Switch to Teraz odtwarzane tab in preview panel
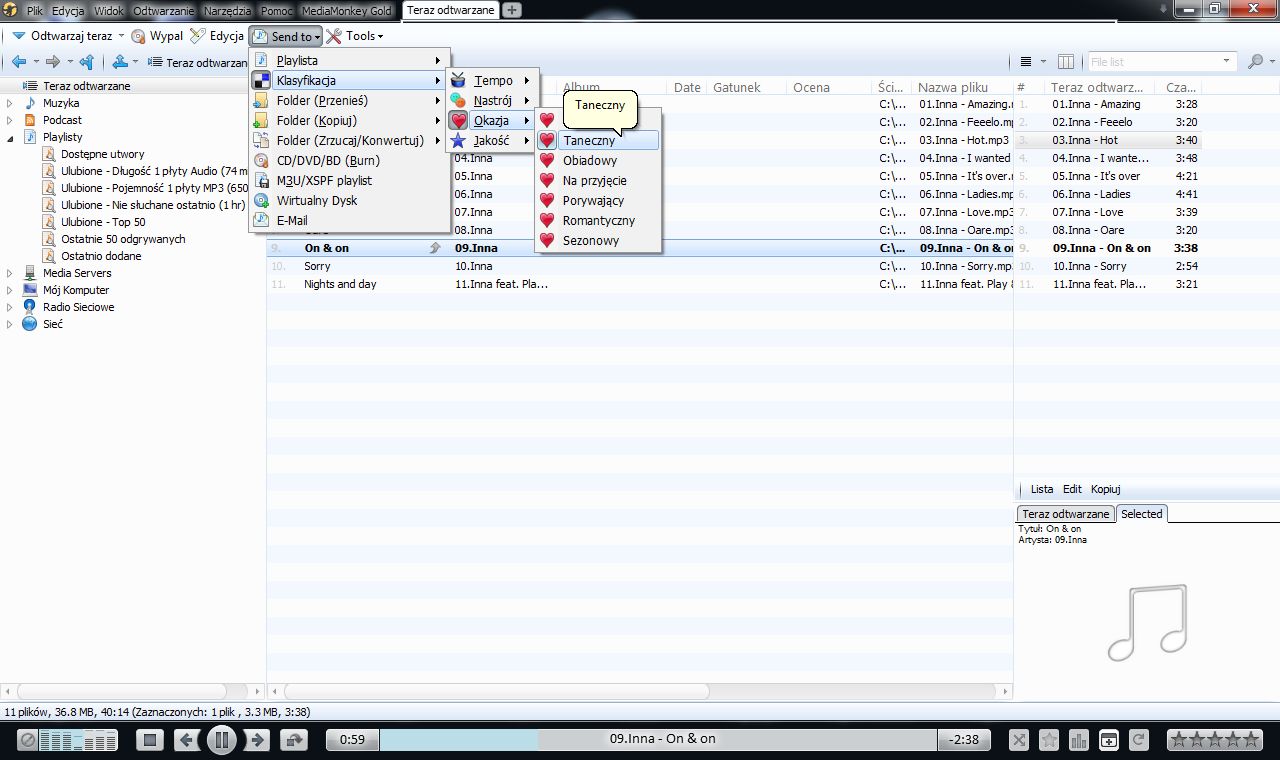The image size is (1280, 760). [1065, 514]
